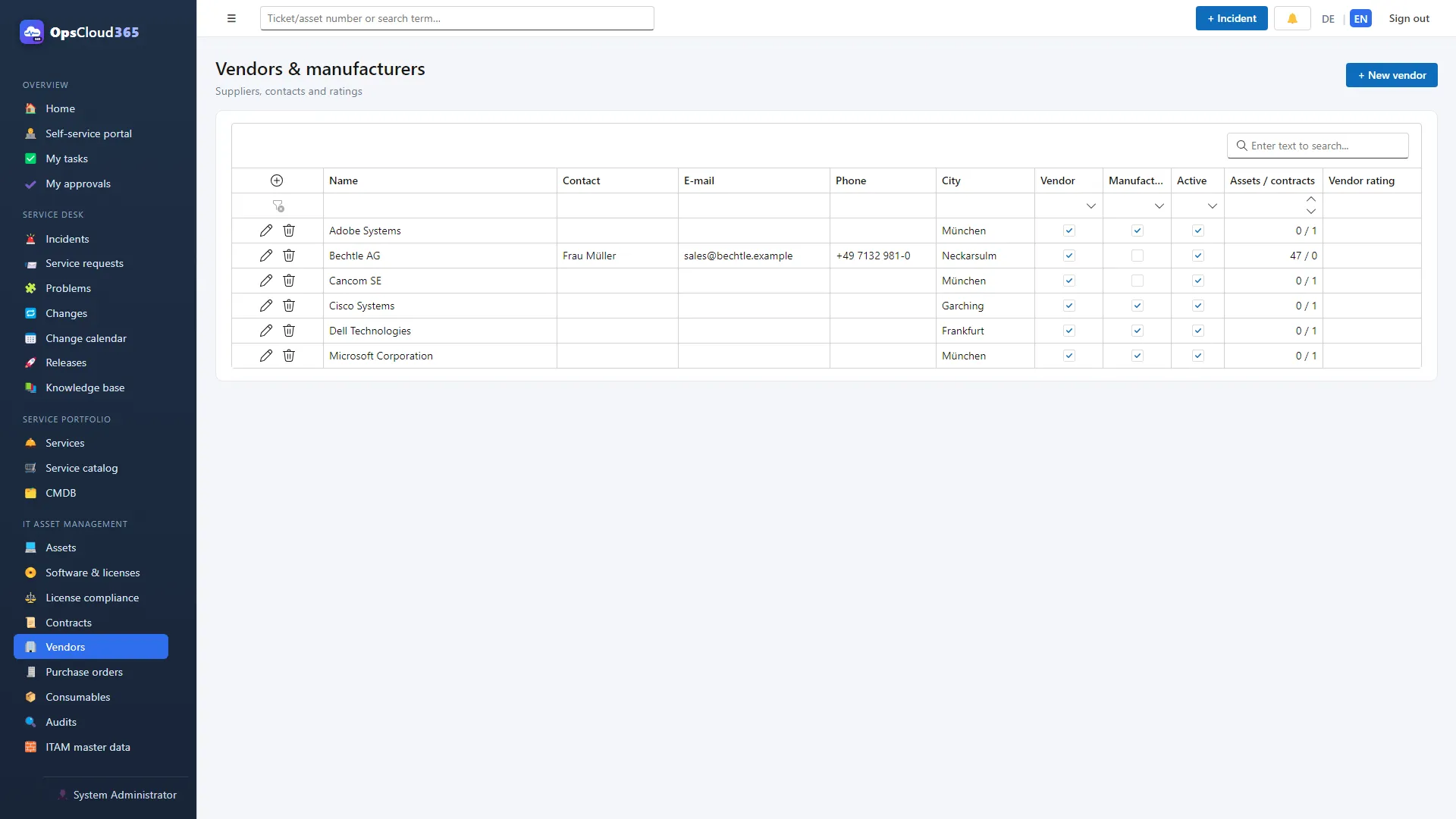Toggle Active checkbox for Microsoft Corporation
The image size is (1456, 819).
coord(1198,356)
